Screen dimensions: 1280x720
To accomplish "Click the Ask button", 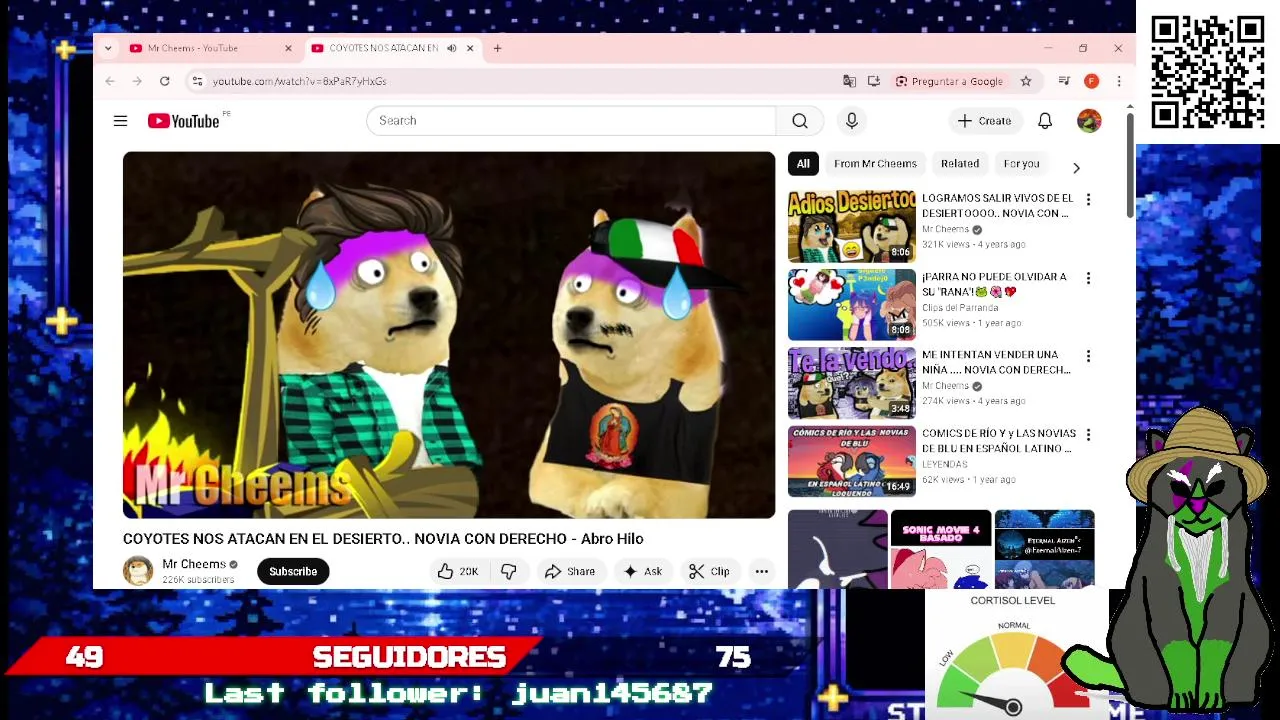I will click(642, 571).
